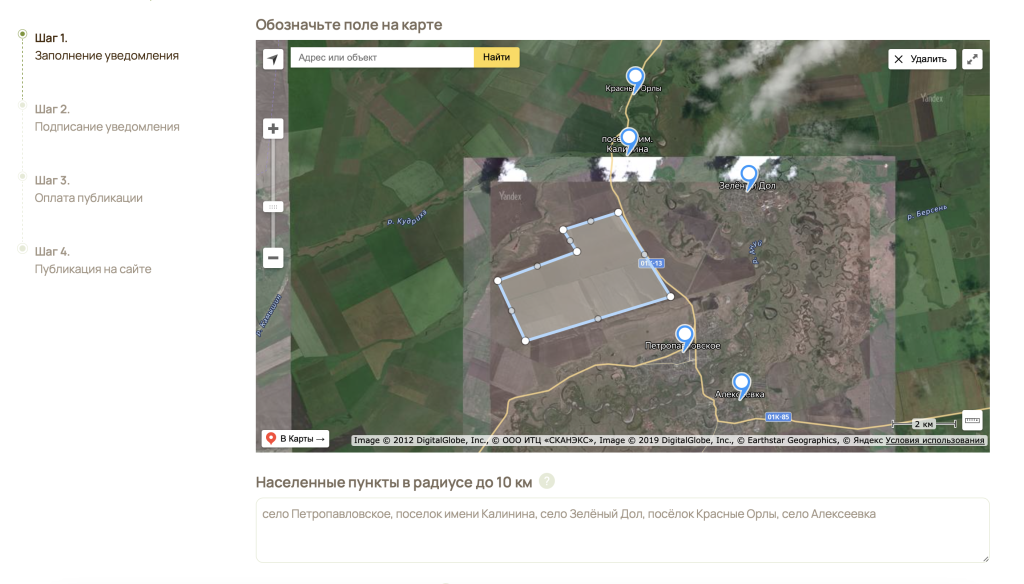Open the map in fullscreen mode

click(972, 59)
